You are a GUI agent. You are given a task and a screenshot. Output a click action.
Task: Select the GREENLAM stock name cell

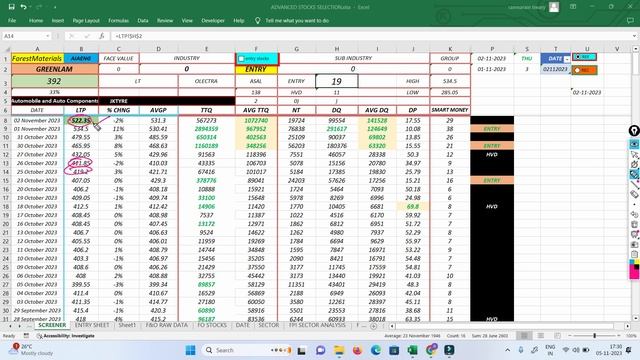coord(54,69)
